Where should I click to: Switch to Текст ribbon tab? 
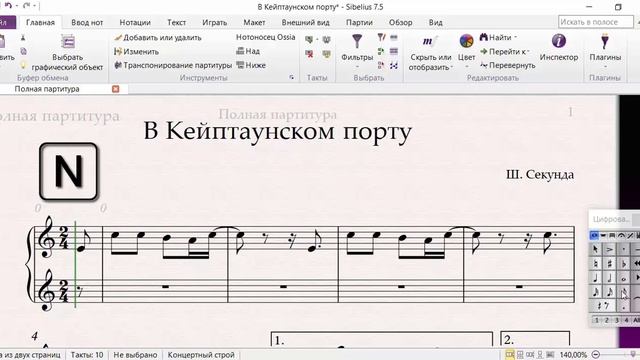pyautogui.click(x=176, y=22)
